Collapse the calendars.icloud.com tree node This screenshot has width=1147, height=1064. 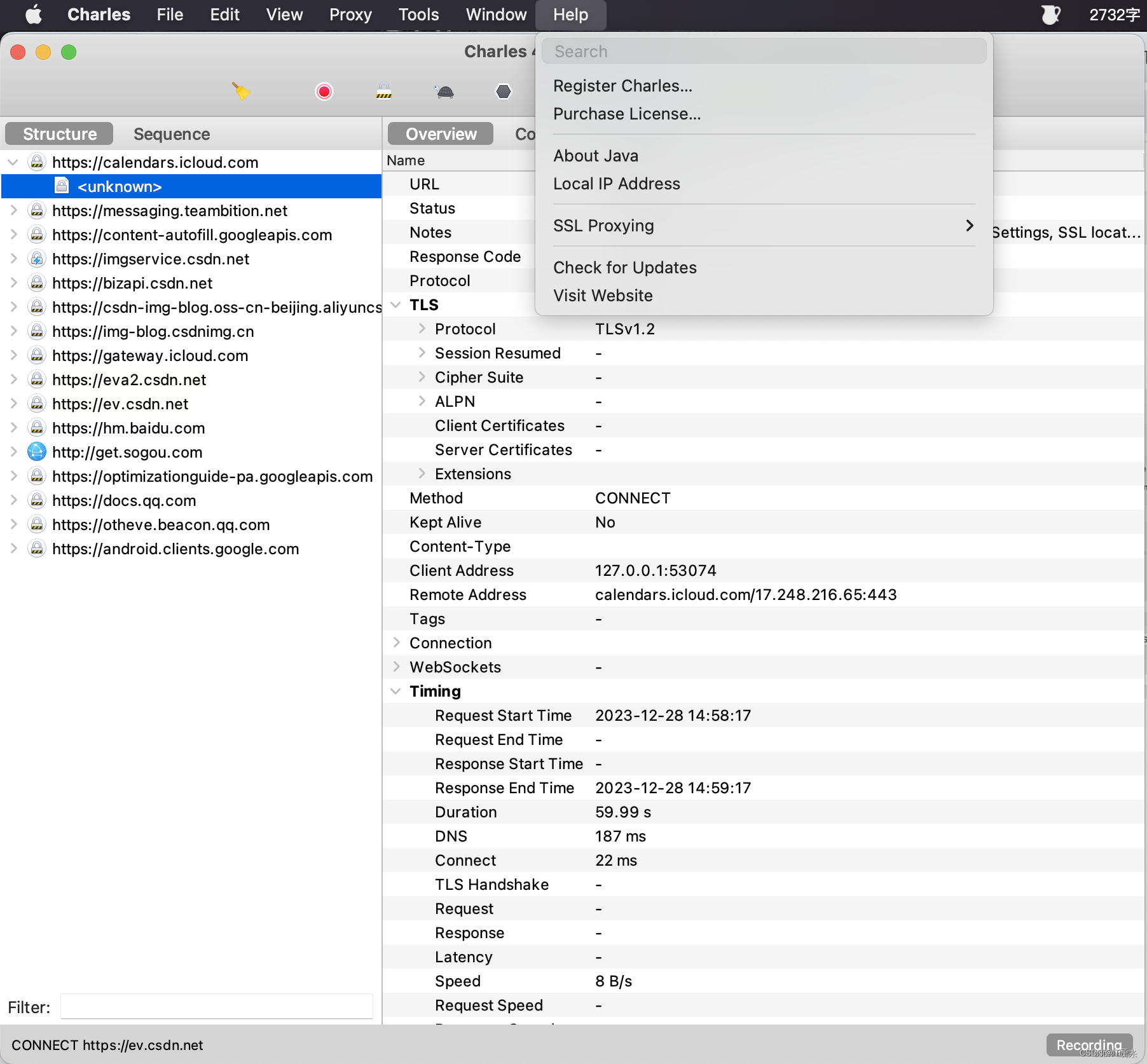pyautogui.click(x=13, y=162)
